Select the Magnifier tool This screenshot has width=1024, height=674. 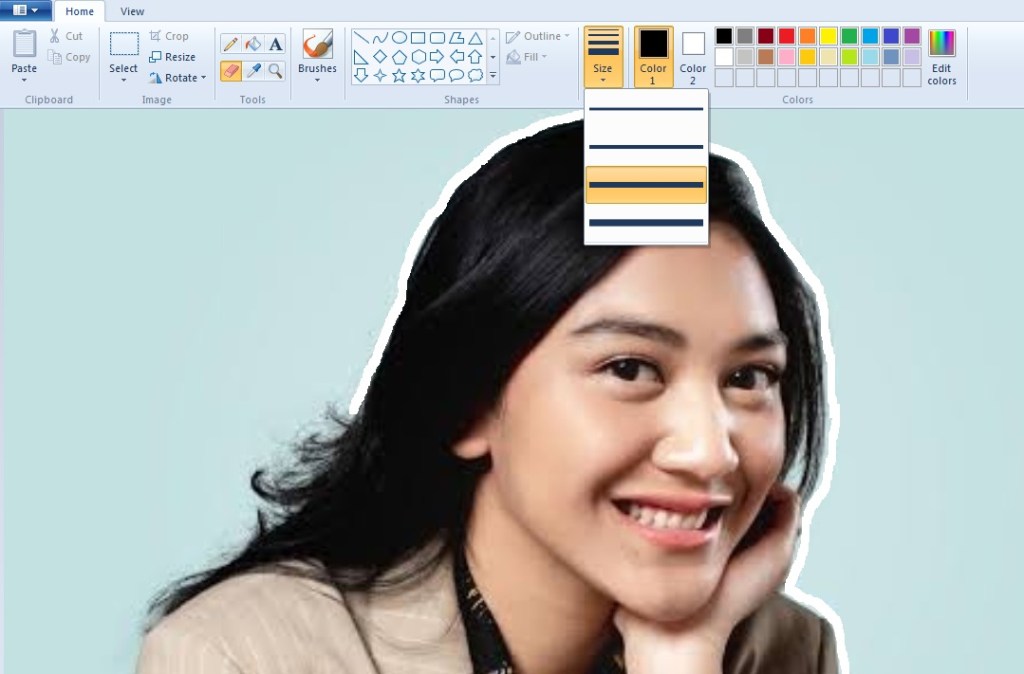tap(276, 71)
